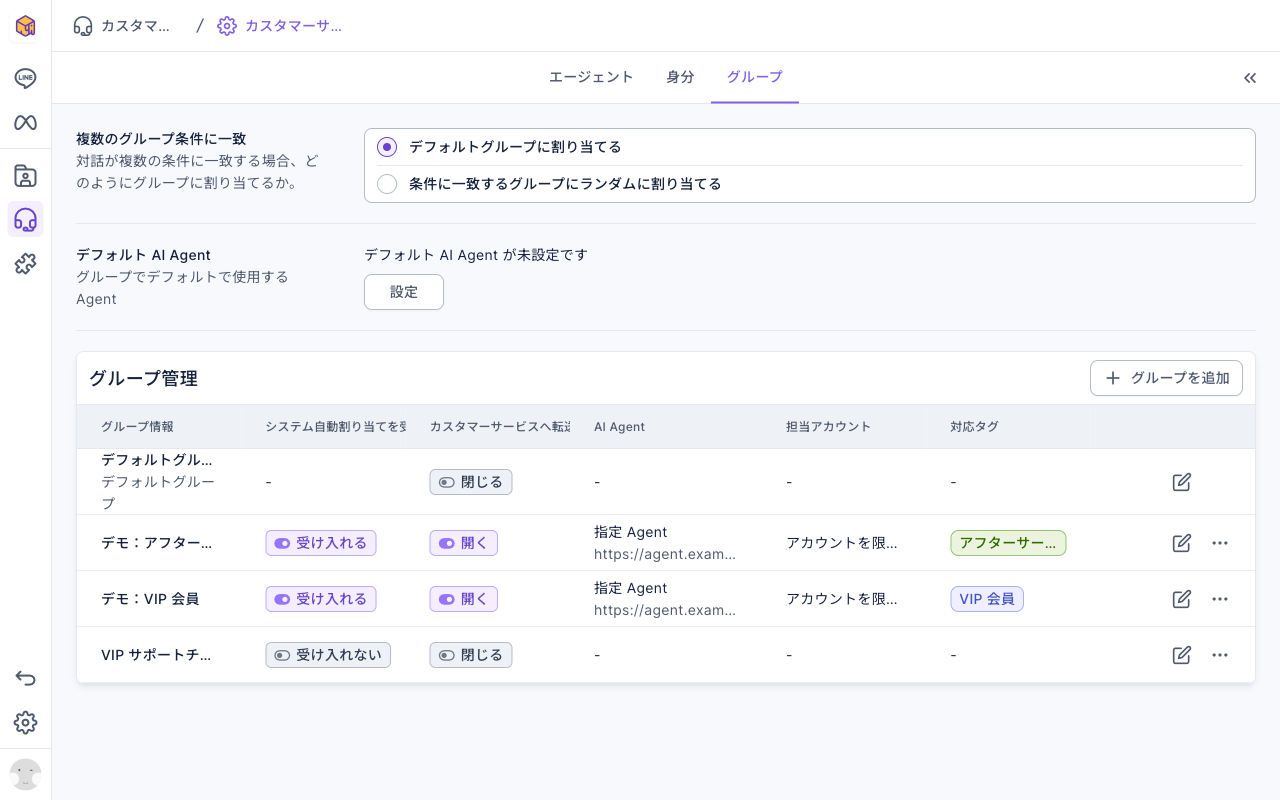Edit the デフォルトグループ row
Image resolution: width=1280 pixels, height=800 pixels.
click(x=1182, y=482)
